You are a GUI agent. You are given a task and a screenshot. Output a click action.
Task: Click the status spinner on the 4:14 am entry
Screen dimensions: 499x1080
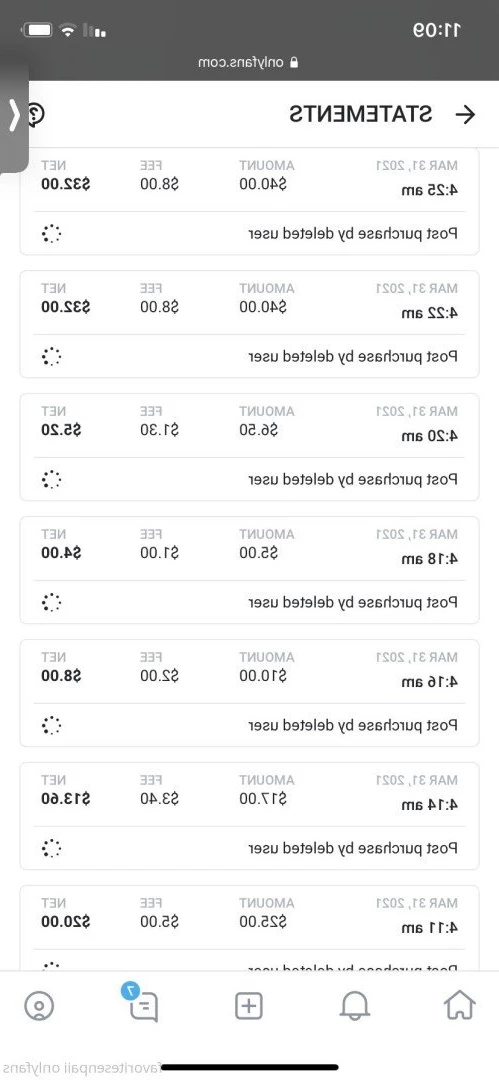coord(52,848)
